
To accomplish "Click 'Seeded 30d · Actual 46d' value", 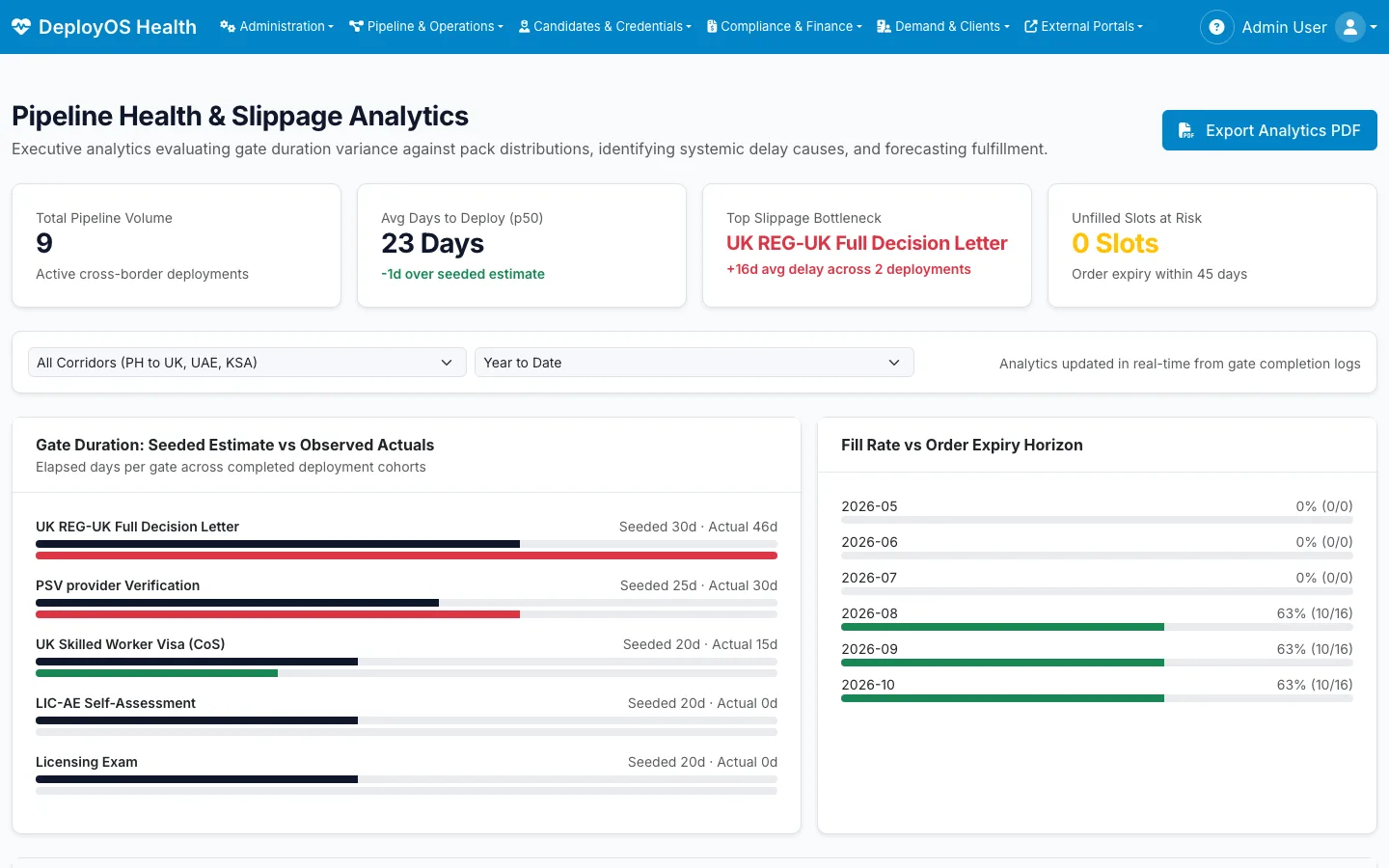I will 698,527.
